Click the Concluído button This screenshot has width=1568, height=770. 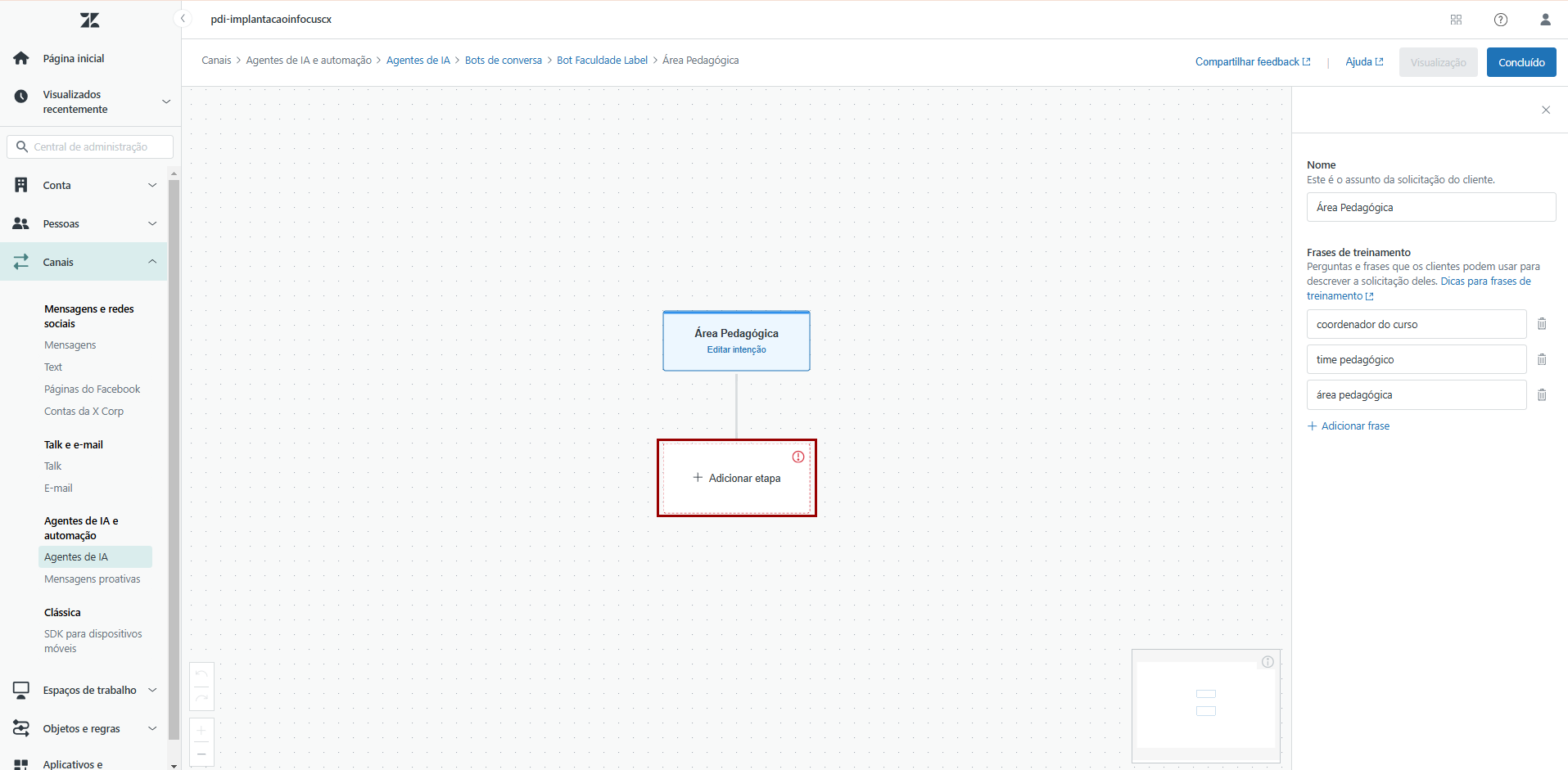pyautogui.click(x=1521, y=62)
